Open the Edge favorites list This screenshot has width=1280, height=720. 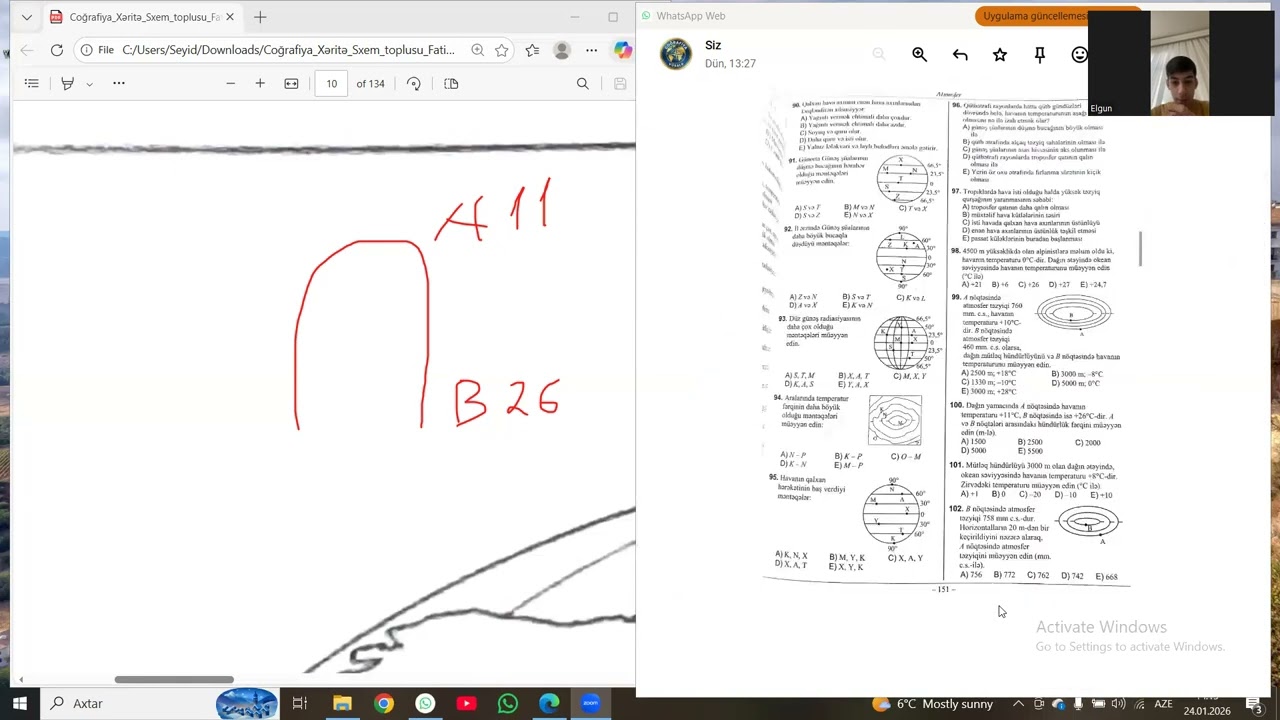coord(532,50)
